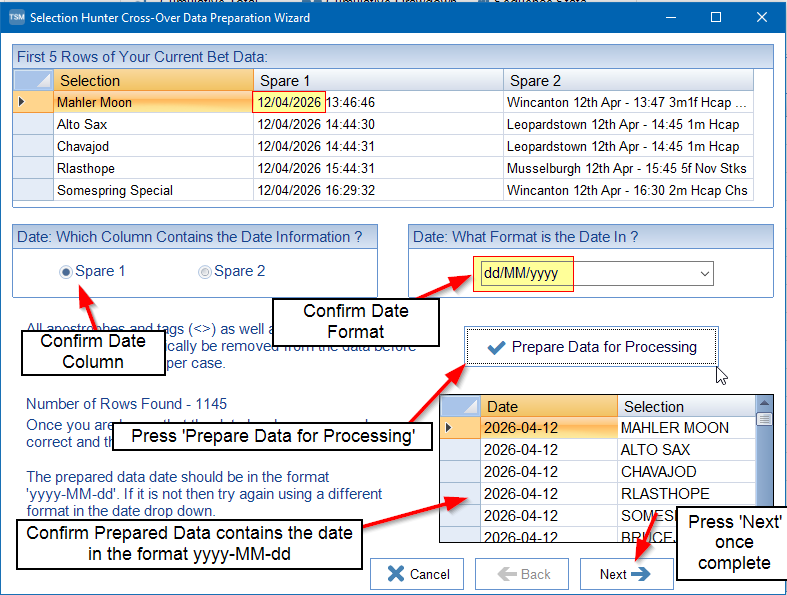Click the select-all corner of prepared data grid
This screenshot has height=595, width=787.
point(460,406)
